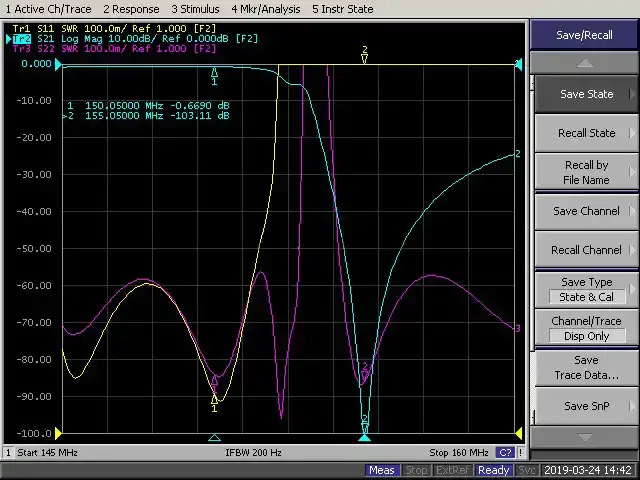Open the 1 Active Ch/Trace menu

(x=48, y=9)
